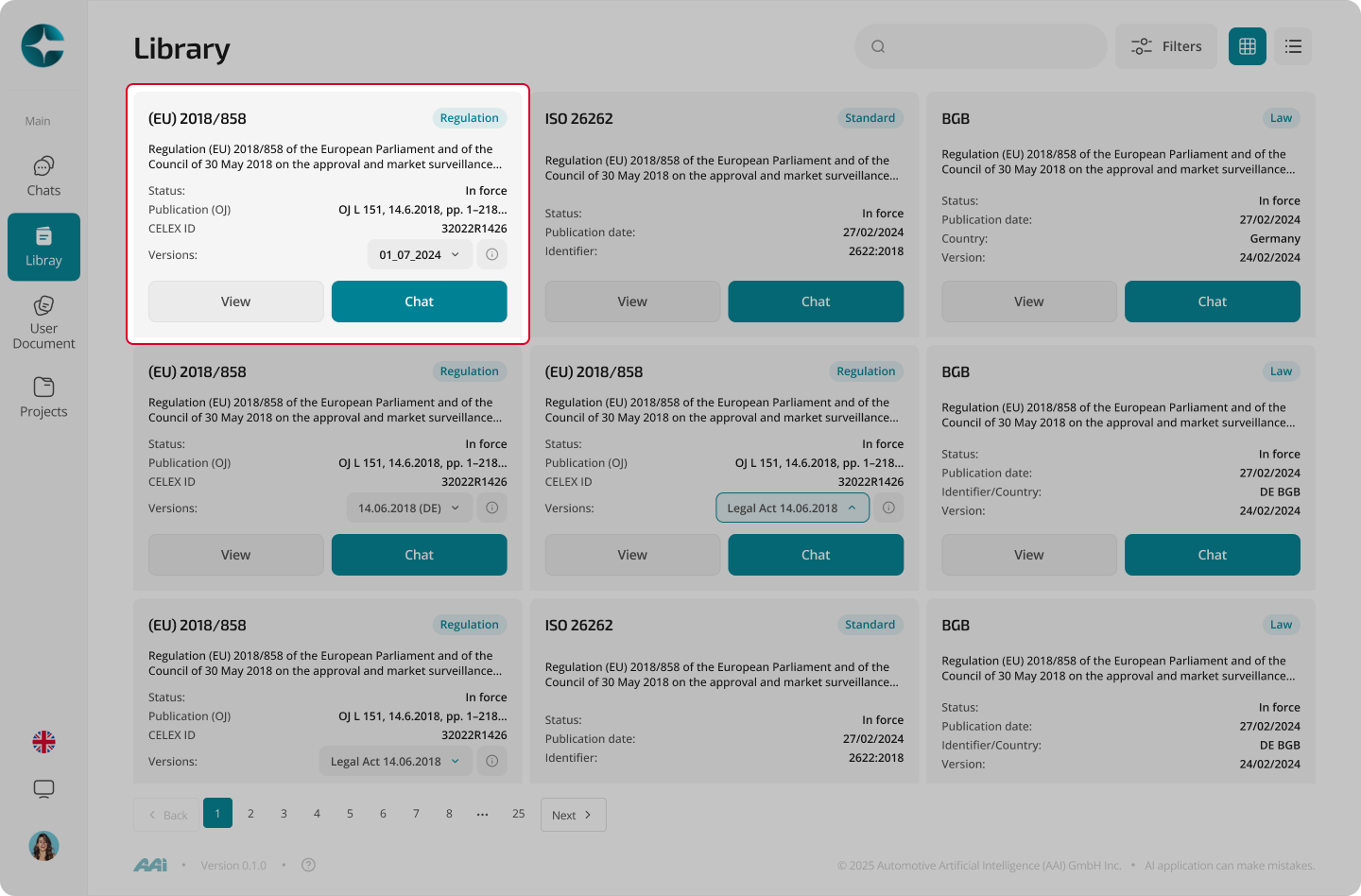Screen dimensions: 1361x896
Task: Show info icon beside 14.06.2018 (DE)
Action: [492, 508]
